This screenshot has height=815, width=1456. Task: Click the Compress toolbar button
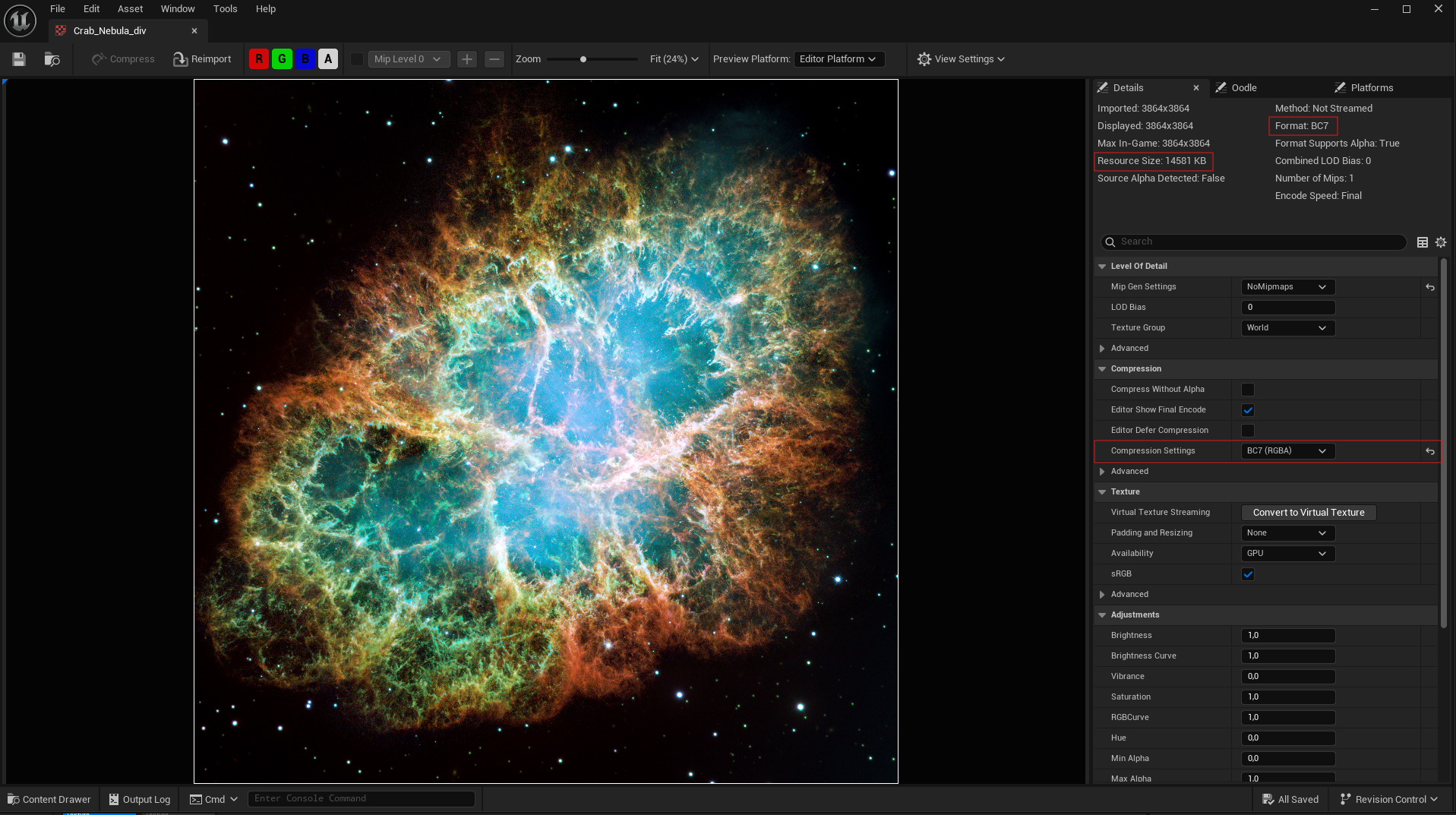point(123,59)
